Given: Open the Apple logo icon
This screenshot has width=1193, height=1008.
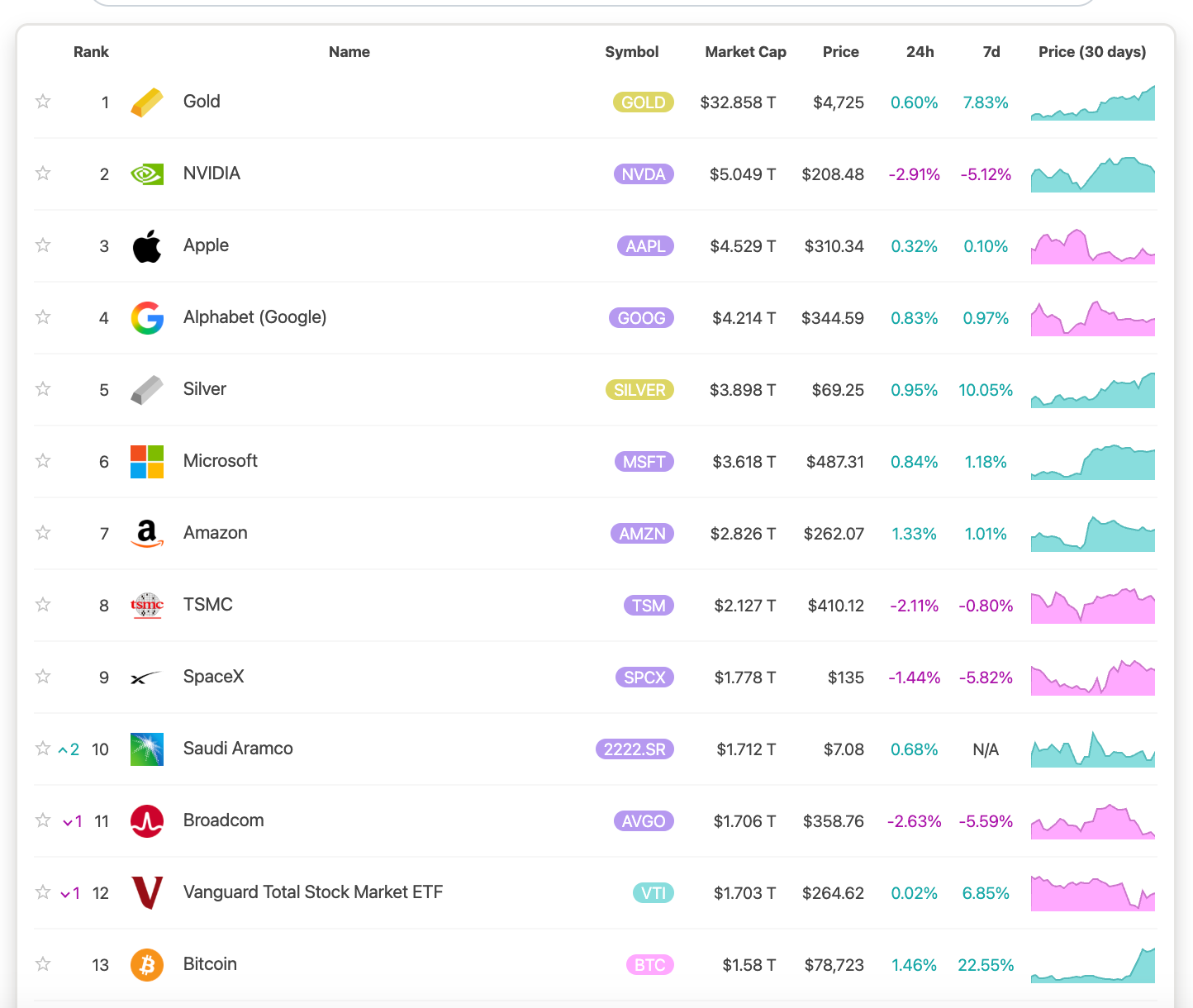Looking at the screenshot, I should coord(147,246).
